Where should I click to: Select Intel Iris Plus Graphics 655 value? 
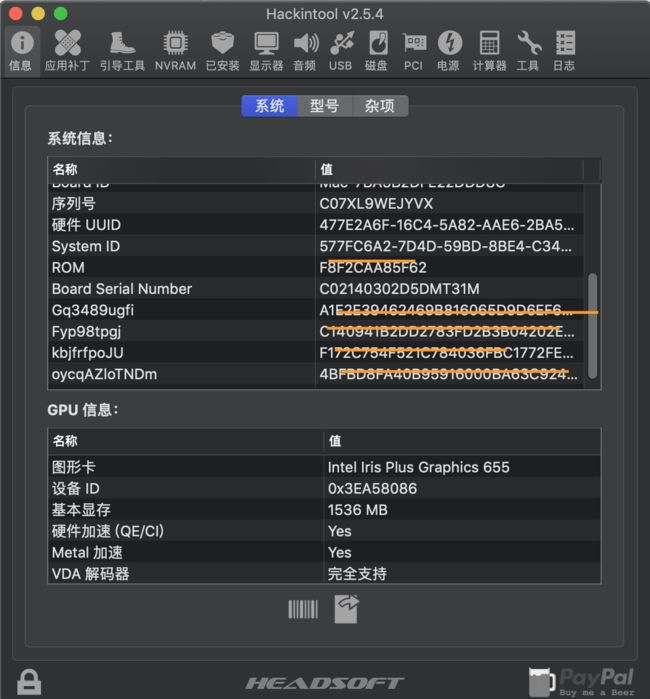pos(418,467)
